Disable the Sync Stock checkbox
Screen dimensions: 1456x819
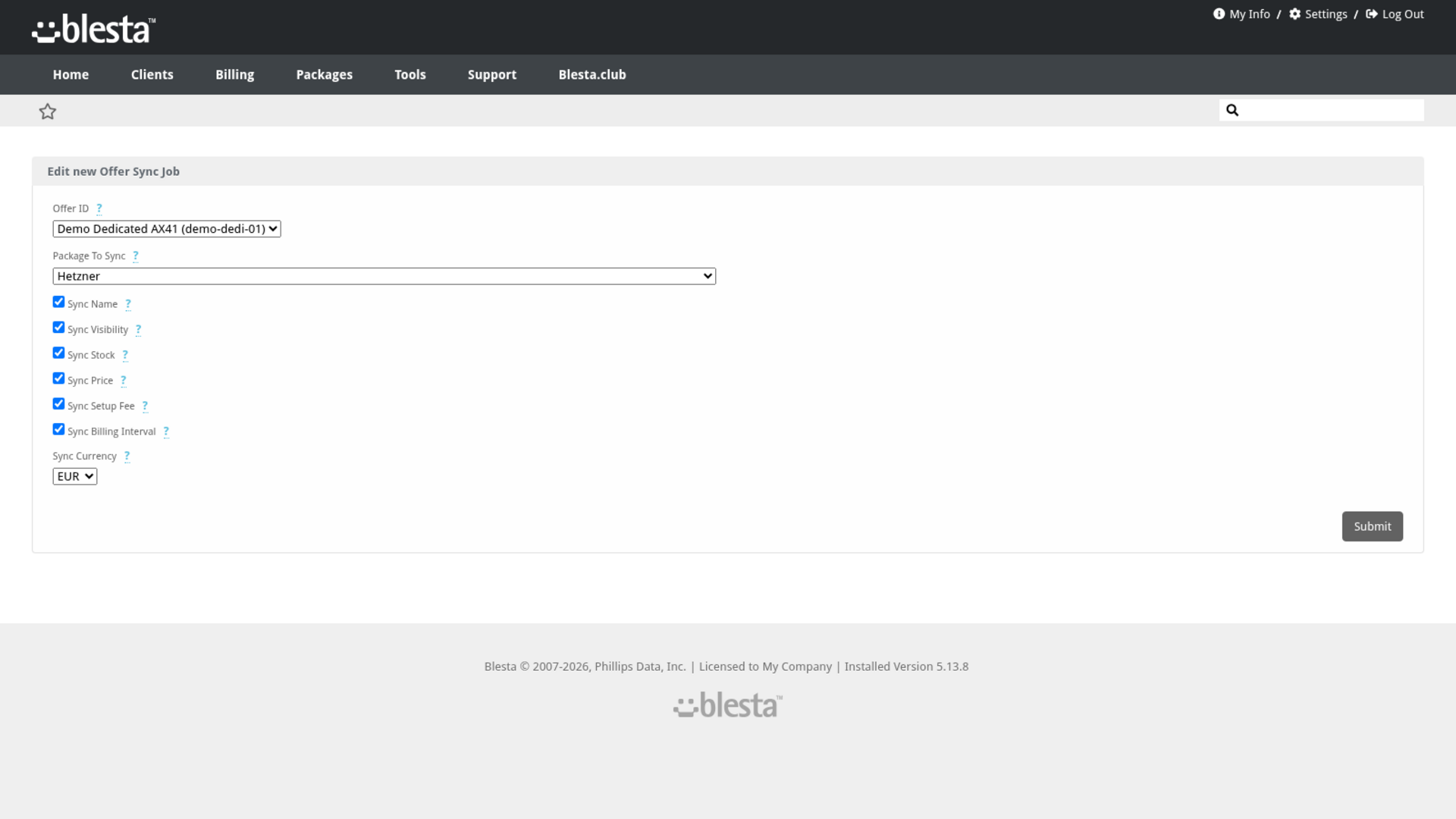[58, 353]
